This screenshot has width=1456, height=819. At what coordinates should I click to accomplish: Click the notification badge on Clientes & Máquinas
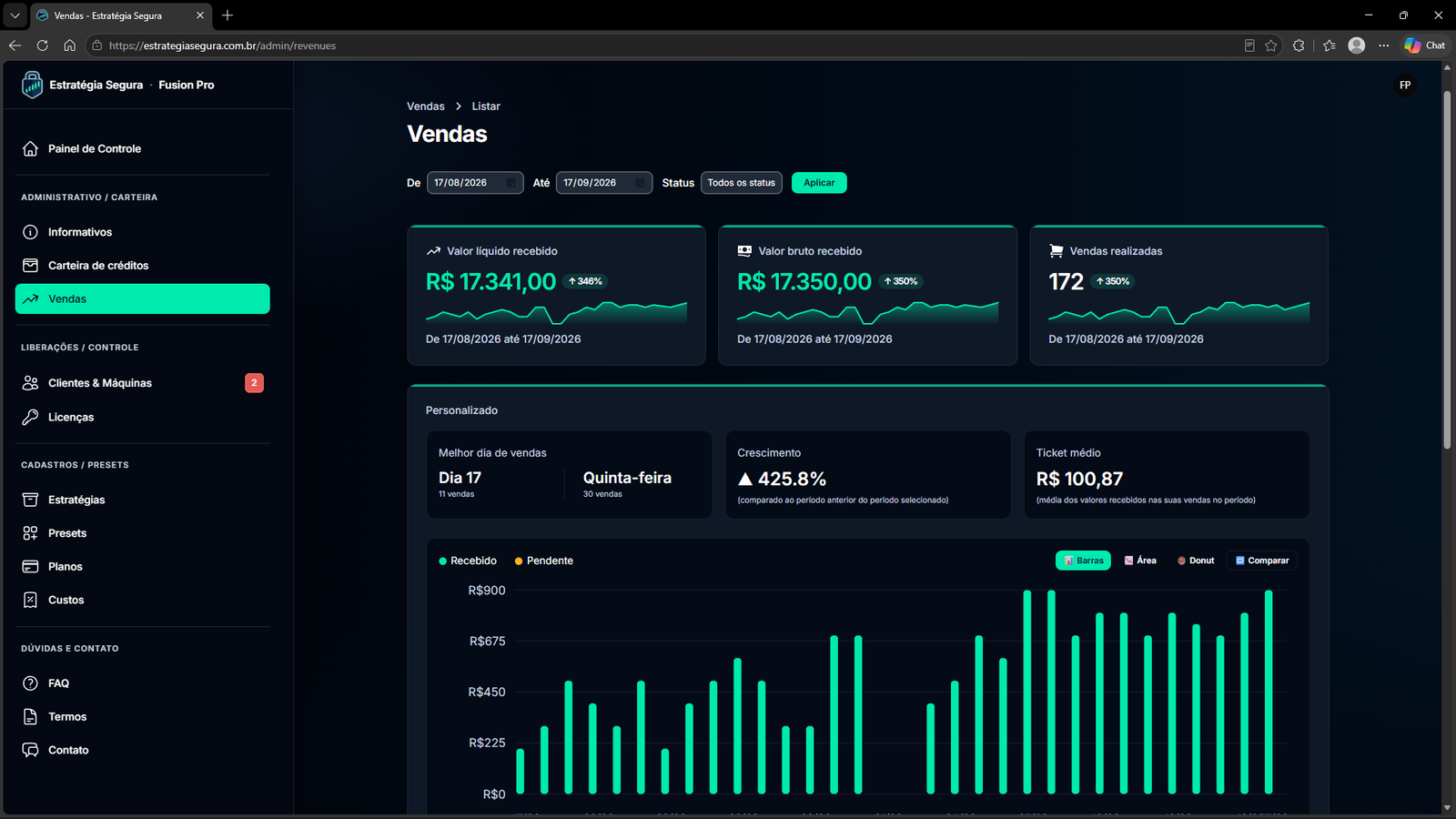[254, 383]
